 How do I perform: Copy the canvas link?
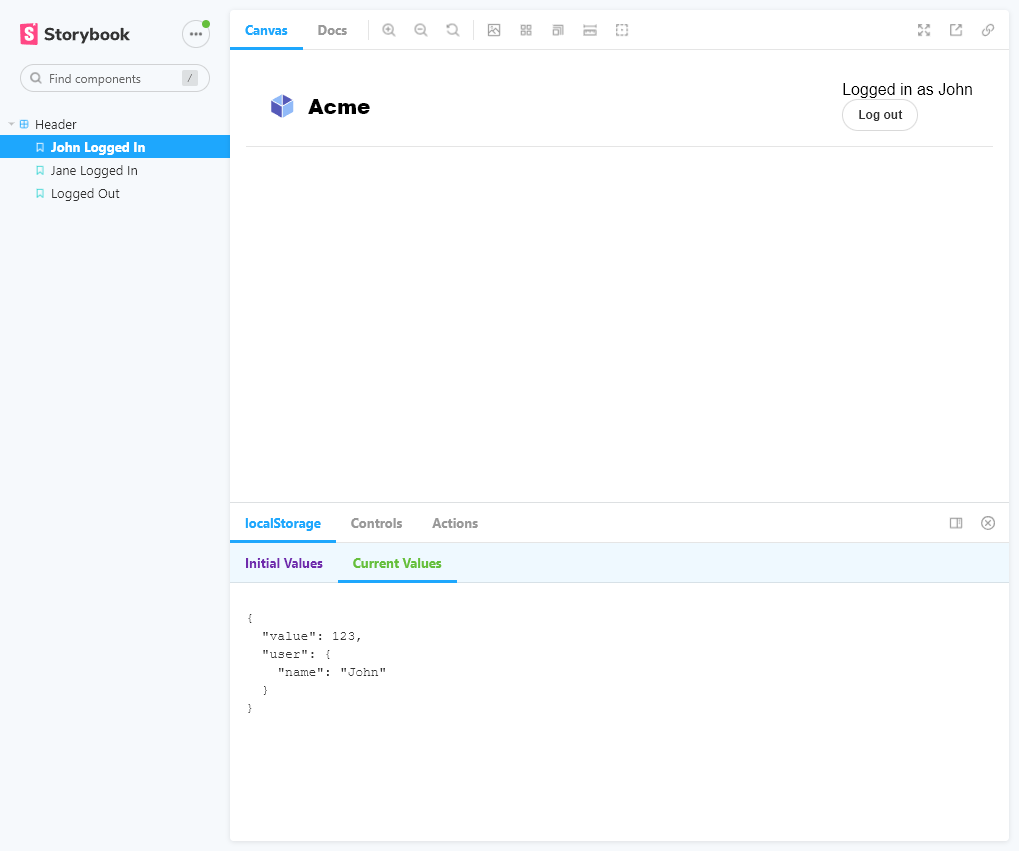(987, 30)
